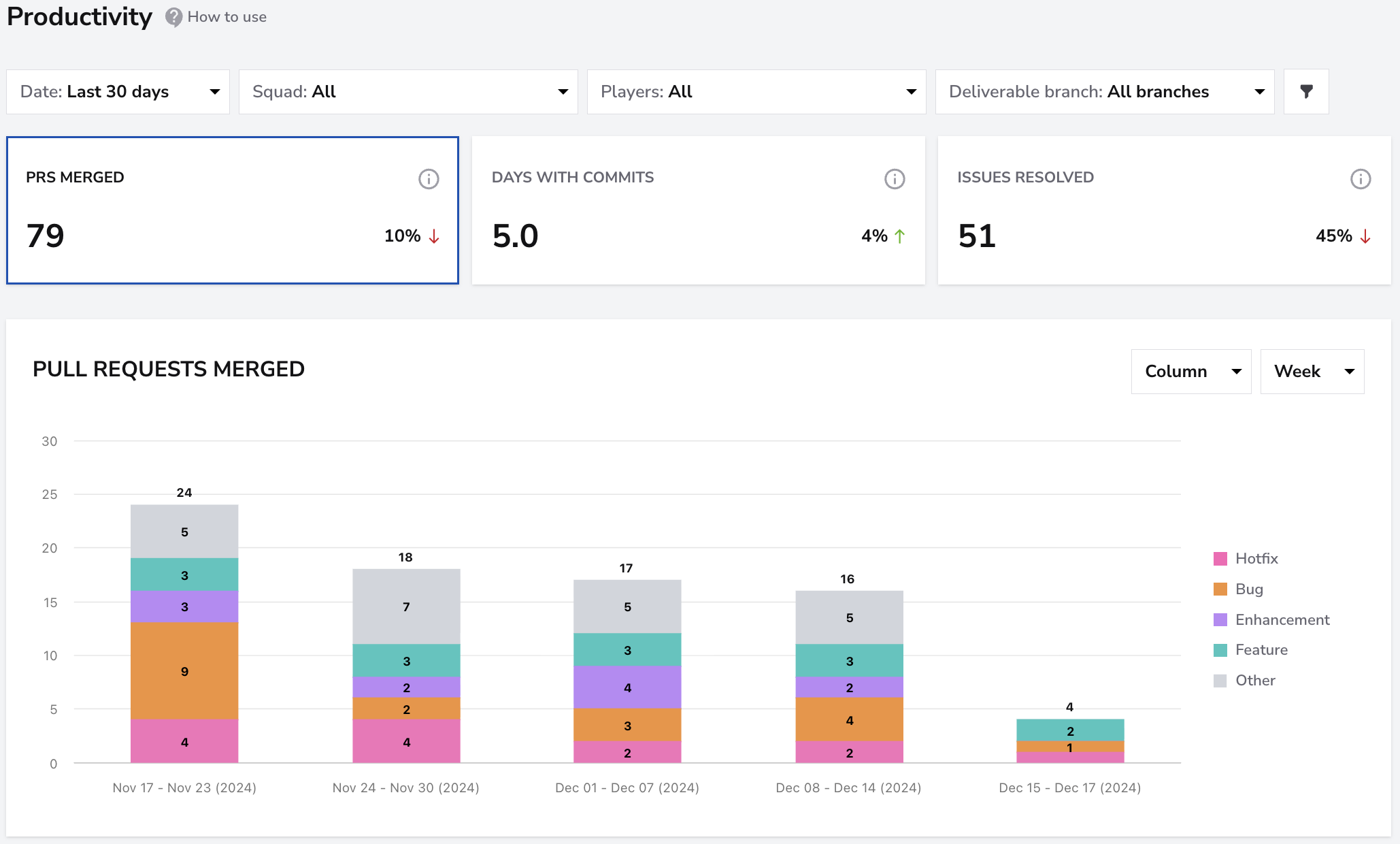Click the red down arrow beside 45%

[1365, 236]
